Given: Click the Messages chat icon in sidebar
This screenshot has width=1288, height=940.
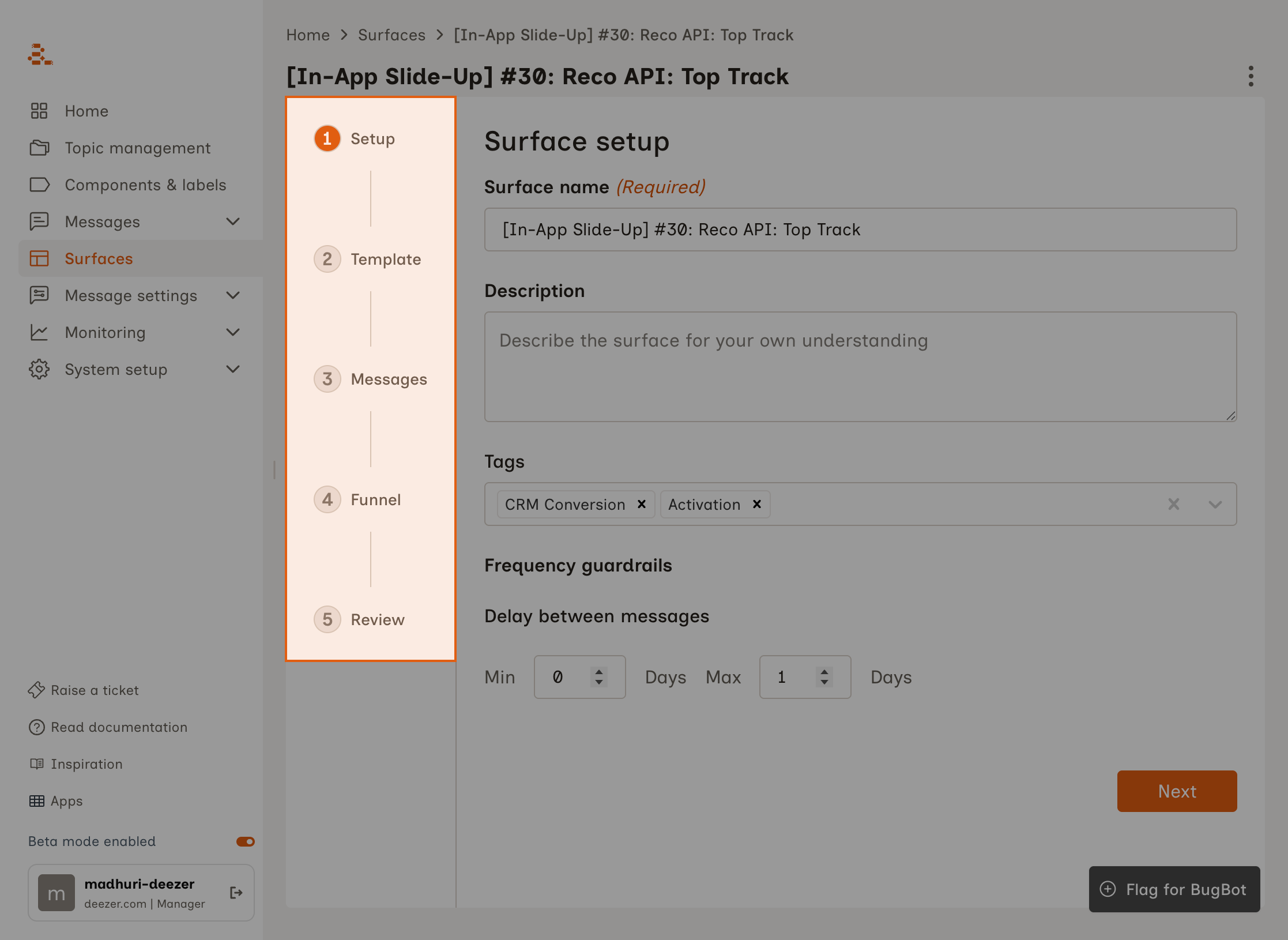Looking at the screenshot, I should click(39, 221).
